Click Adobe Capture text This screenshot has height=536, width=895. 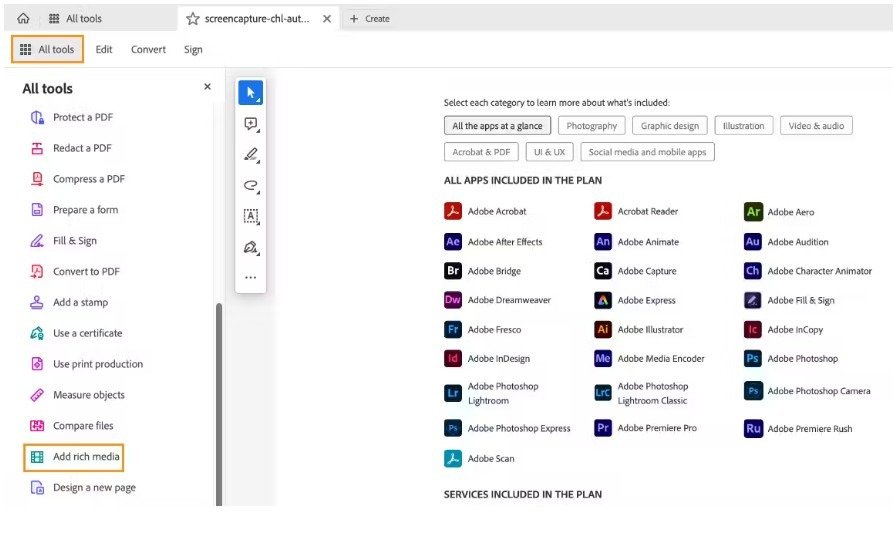(x=647, y=271)
